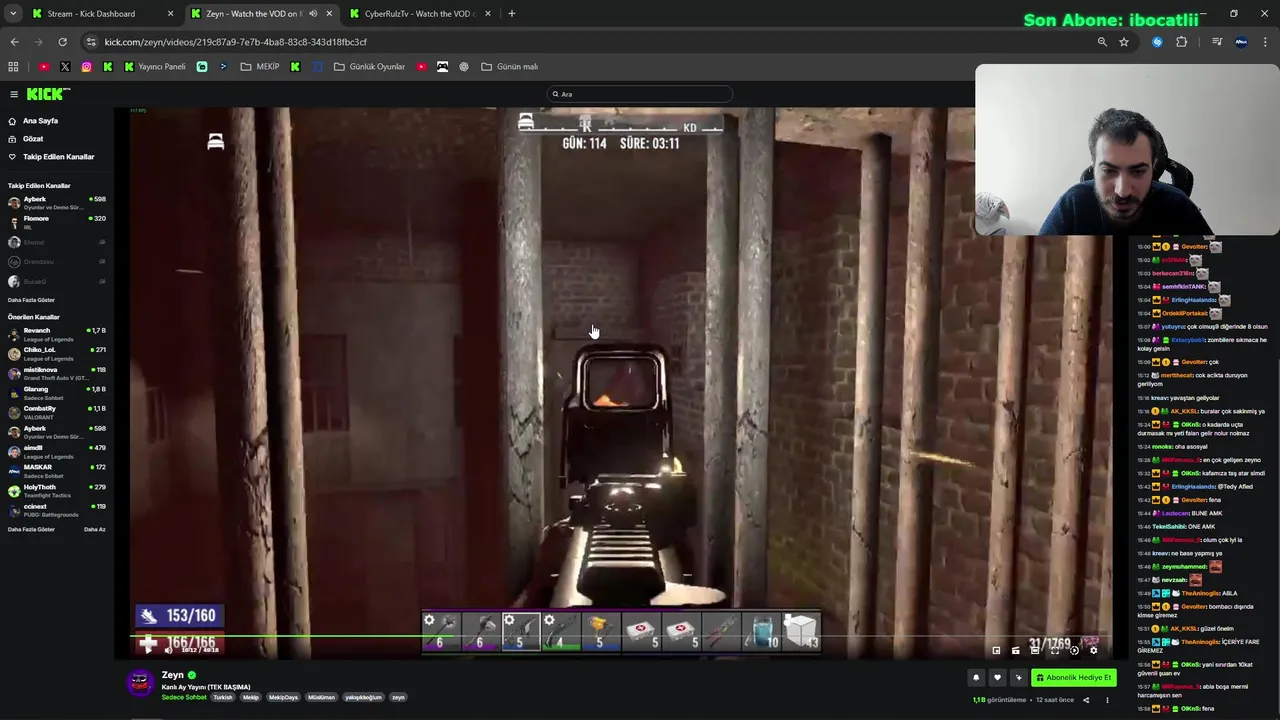Open the Günlük Oyunlar bookmark folder

click(370, 67)
